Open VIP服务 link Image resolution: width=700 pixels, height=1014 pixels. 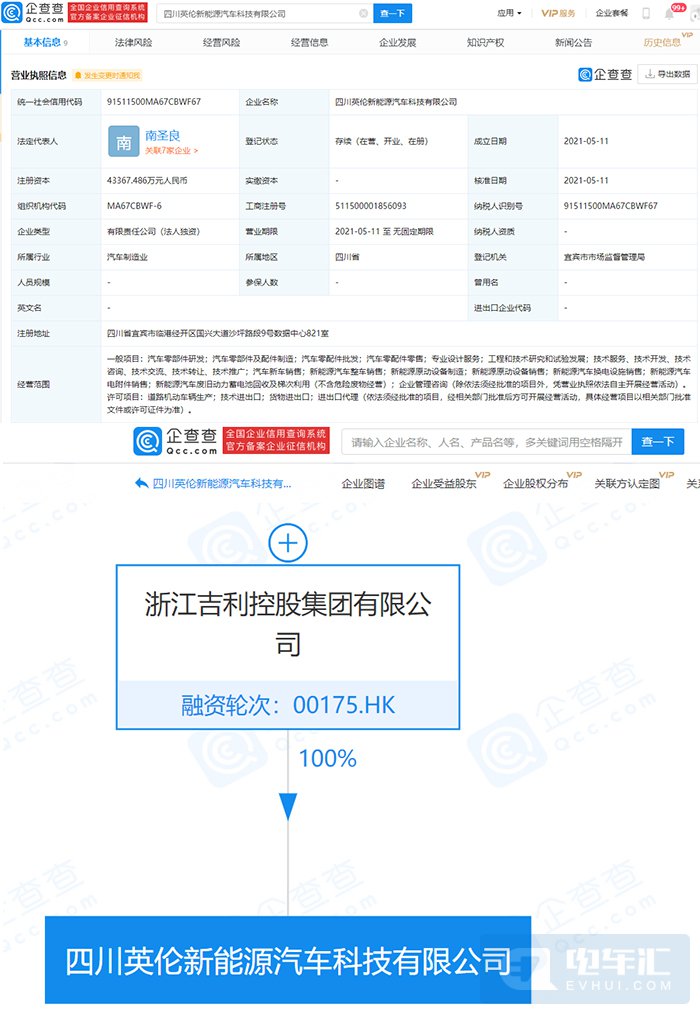tap(558, 13)
